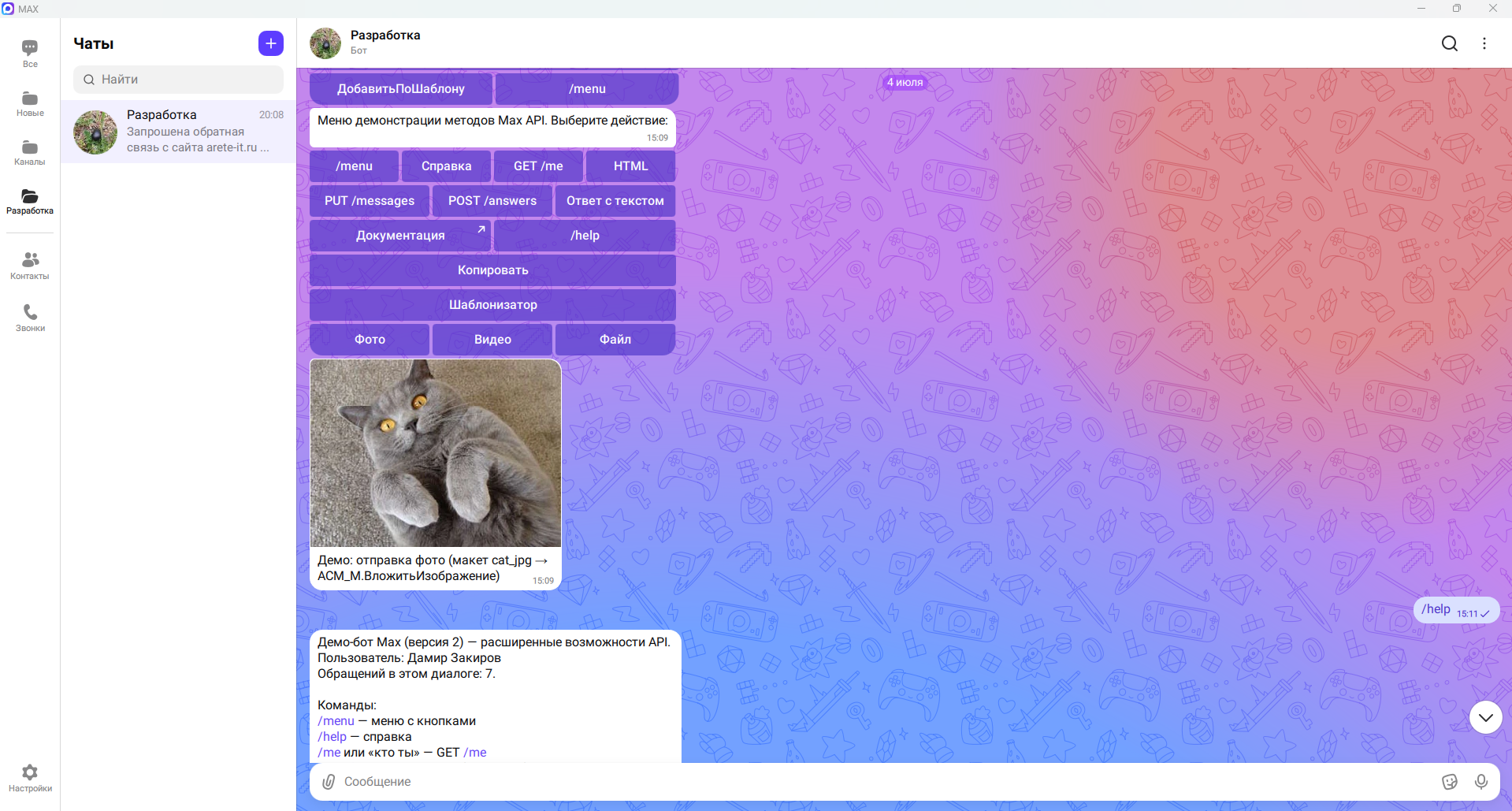Open Настройки gear

30,777
